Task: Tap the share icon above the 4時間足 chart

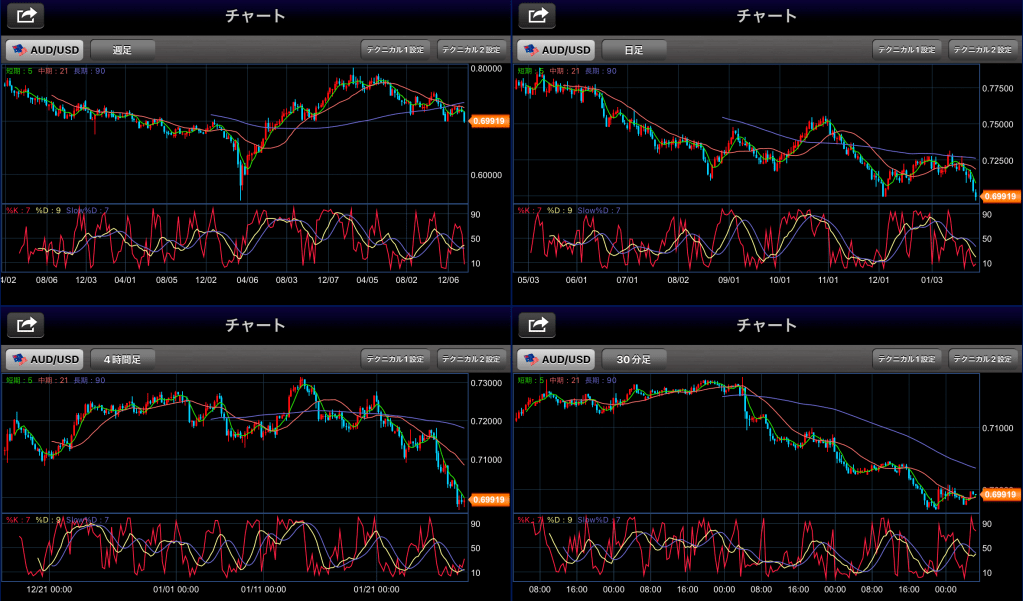Action: (x=28, y=325)
